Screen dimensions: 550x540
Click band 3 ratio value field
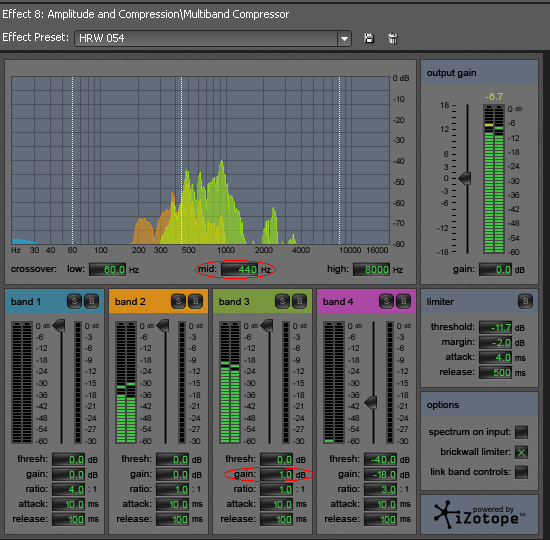coord(277,489)
